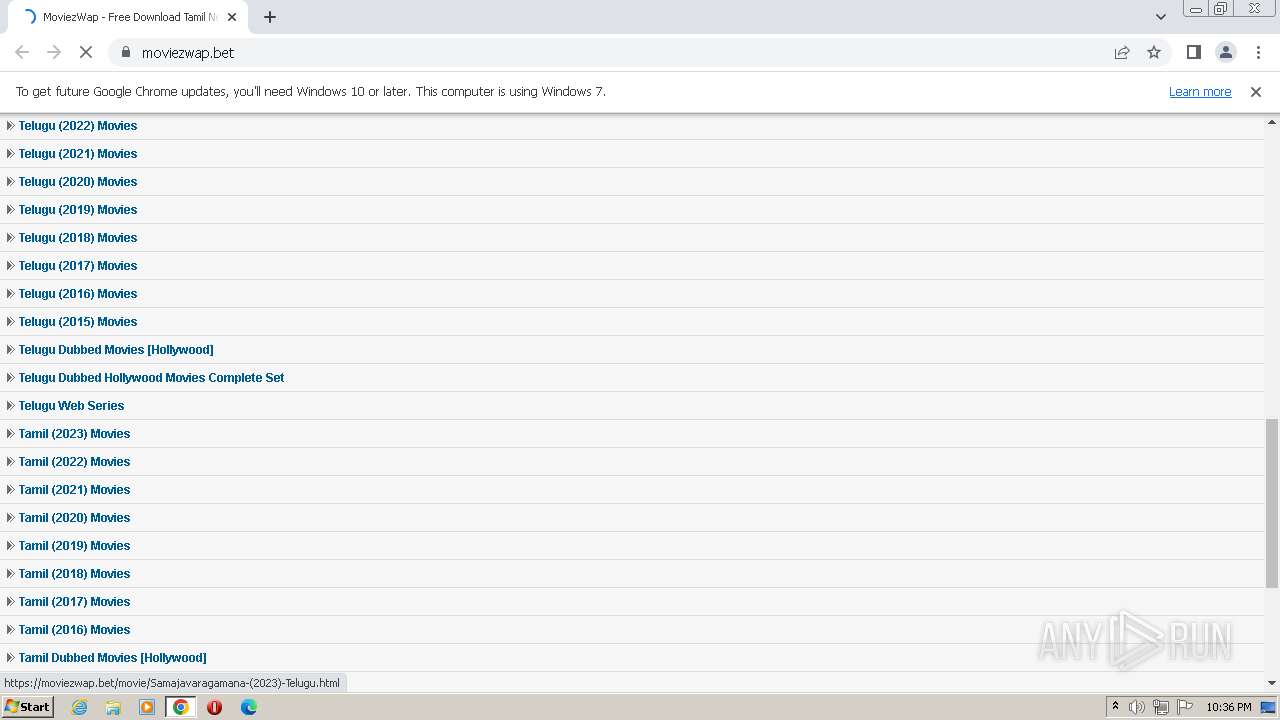This screenshot has height=720, width=1280.
Task: Open Tamil (2018) Movies link
Action: tap(74, 574)
